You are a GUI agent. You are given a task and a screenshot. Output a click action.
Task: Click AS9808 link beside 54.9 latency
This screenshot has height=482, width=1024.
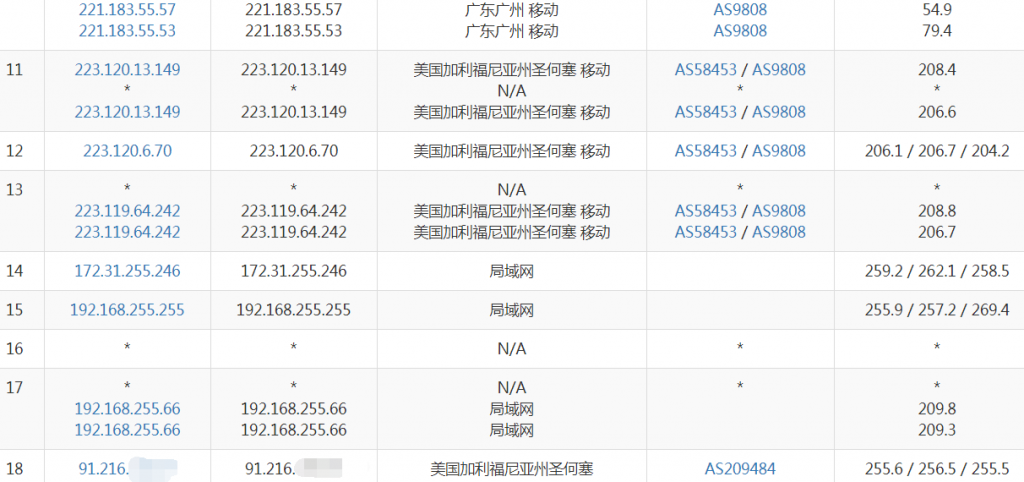[x=740, y=10]
